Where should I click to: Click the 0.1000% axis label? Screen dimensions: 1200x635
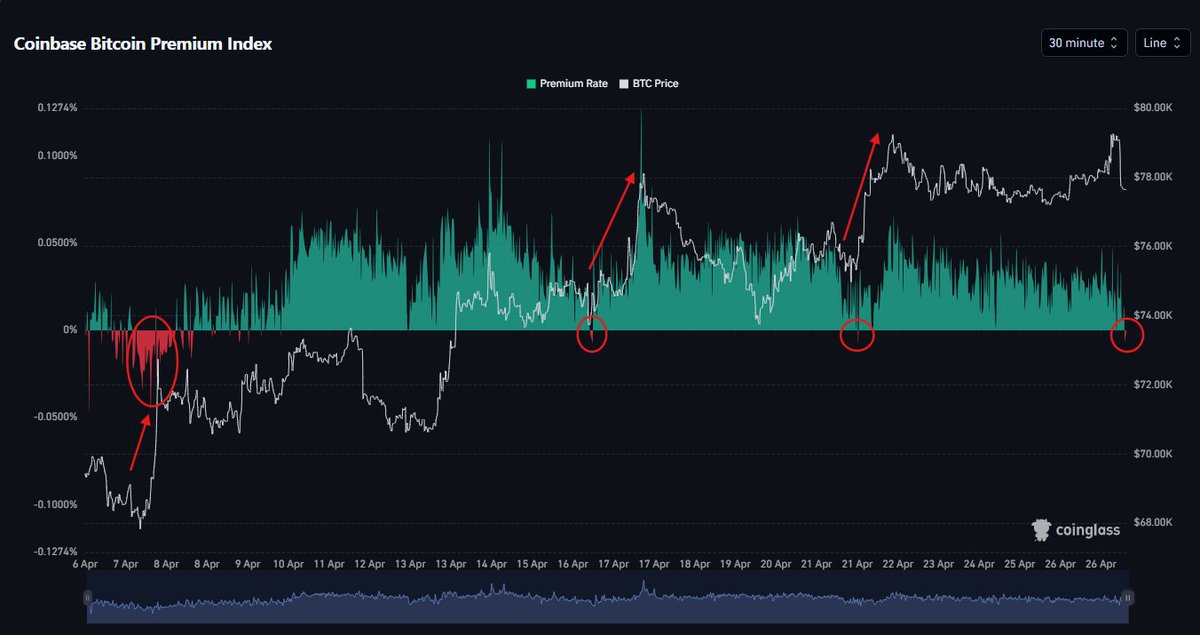(x=56, y=156)
